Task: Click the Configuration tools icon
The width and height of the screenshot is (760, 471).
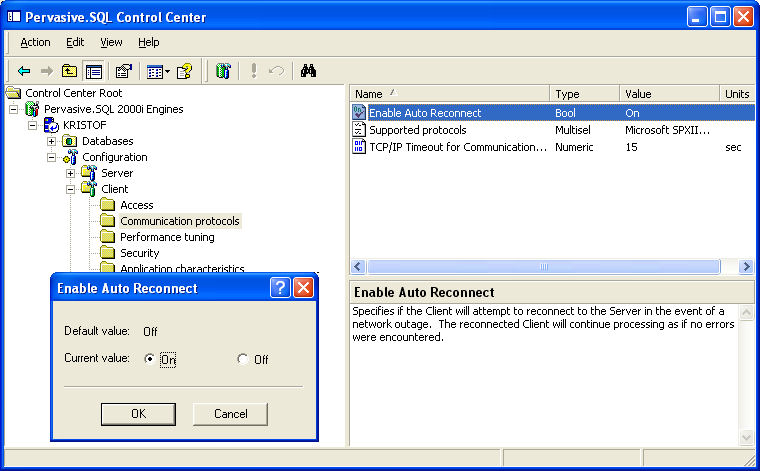Action: [70, 157]
